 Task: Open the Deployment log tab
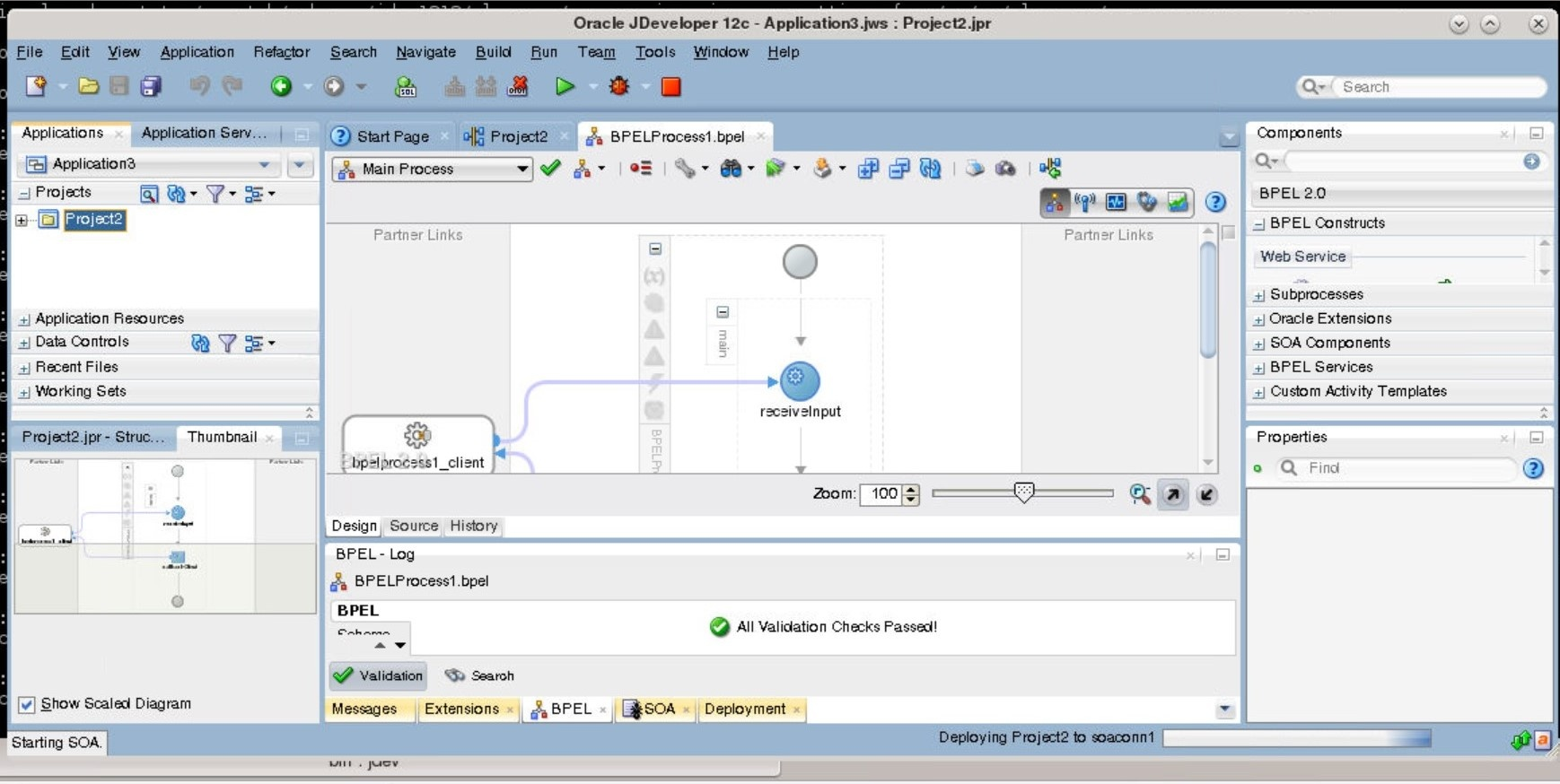coord(745,709)
